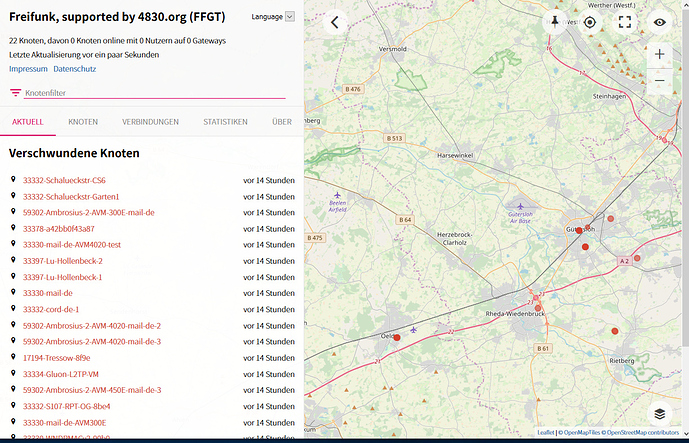Select the node marker beside the A 2 label
The width and height of the screenshot is (689, 443).
tap(637, 258)
